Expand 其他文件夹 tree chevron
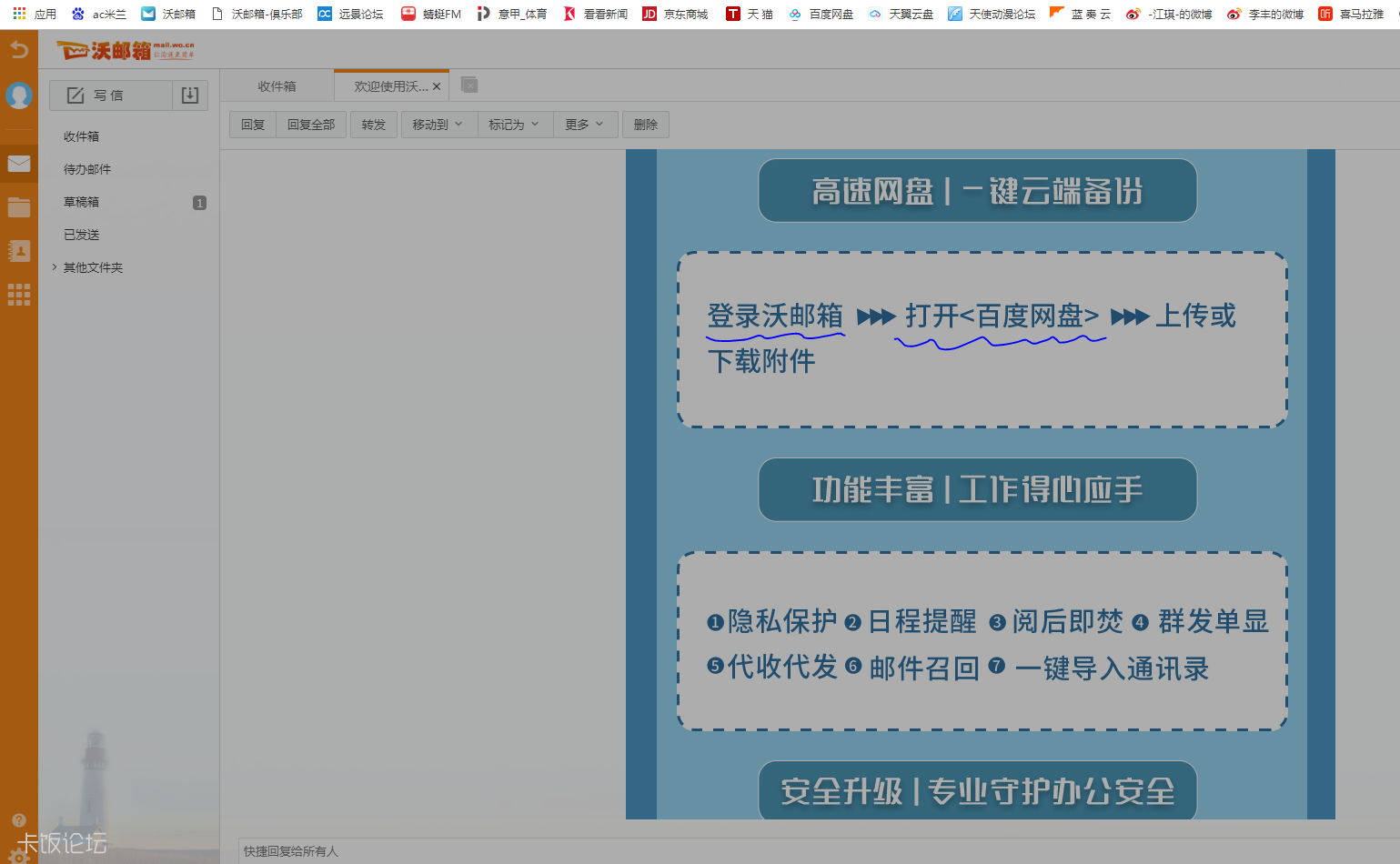 click(55, 267)
